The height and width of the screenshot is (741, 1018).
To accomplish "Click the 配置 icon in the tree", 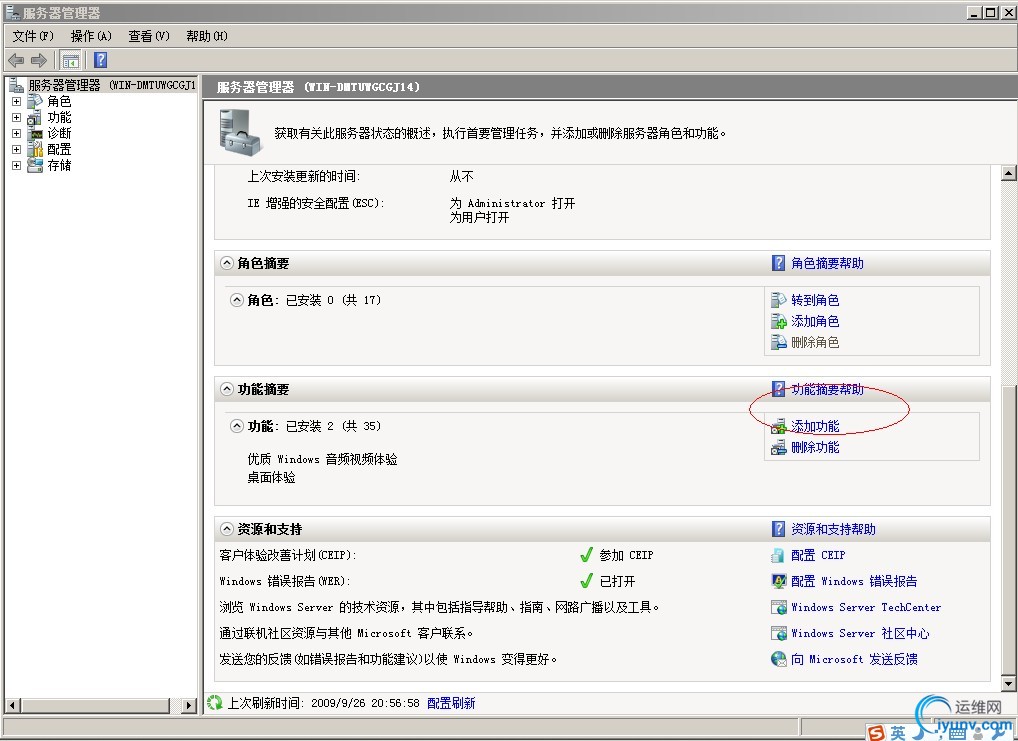I will [35, 149].
